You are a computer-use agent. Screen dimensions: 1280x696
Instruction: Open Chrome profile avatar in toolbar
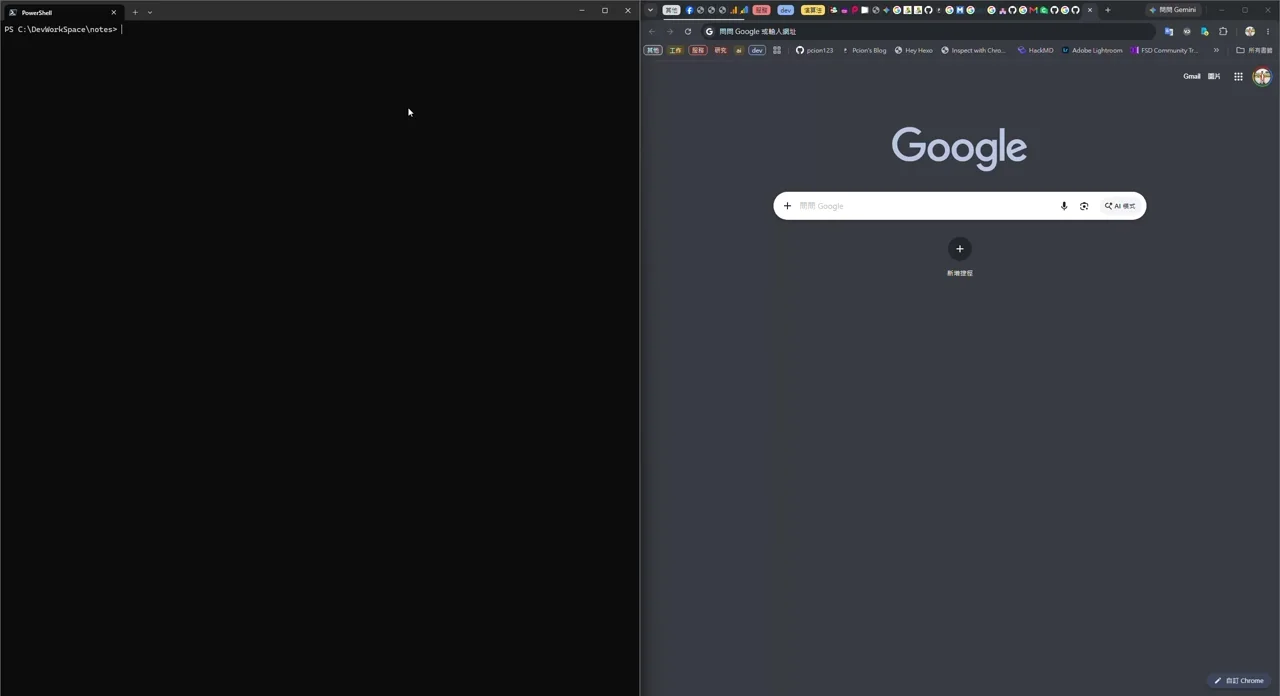(1250, 31)
